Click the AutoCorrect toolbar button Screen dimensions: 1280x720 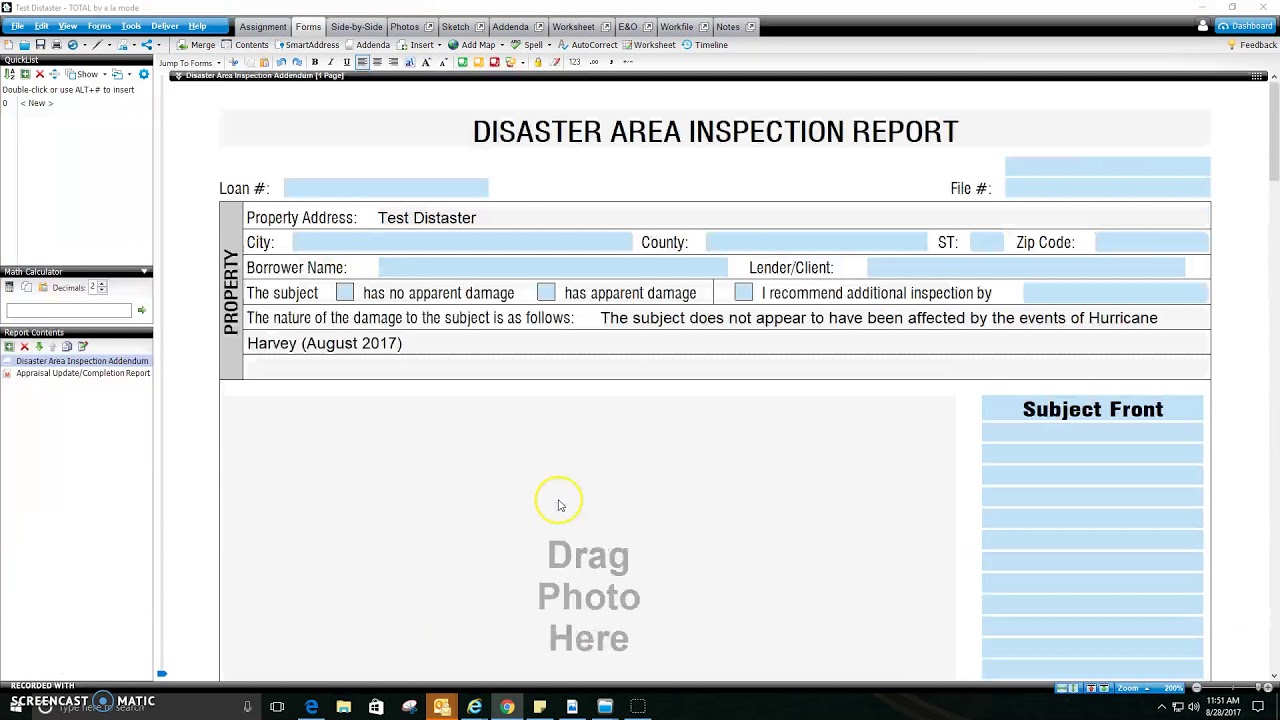(588, 45)
